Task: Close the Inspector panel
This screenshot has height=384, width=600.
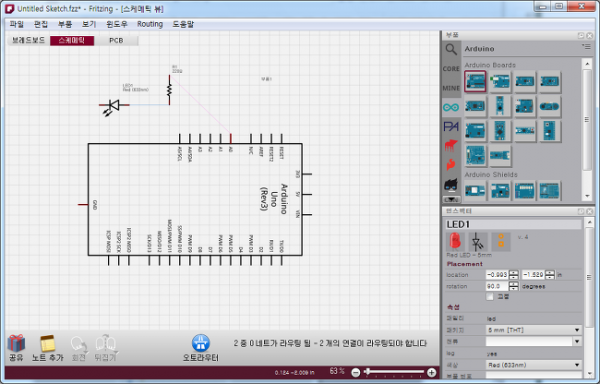Action: pyautogui.click(x=590, y=212)
